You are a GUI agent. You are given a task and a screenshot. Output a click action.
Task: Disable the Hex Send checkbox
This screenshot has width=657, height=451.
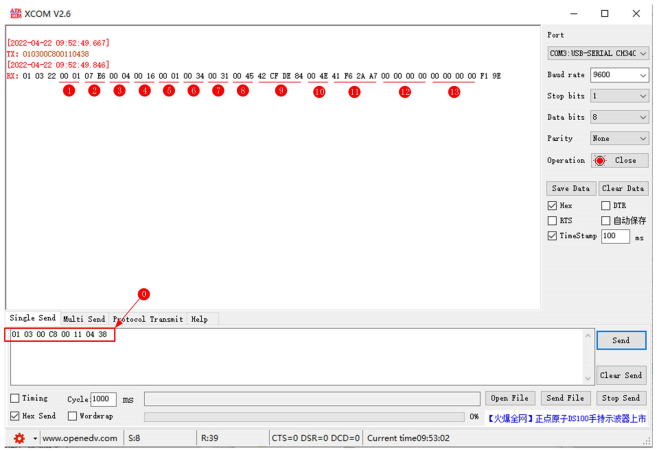(15, 416)
